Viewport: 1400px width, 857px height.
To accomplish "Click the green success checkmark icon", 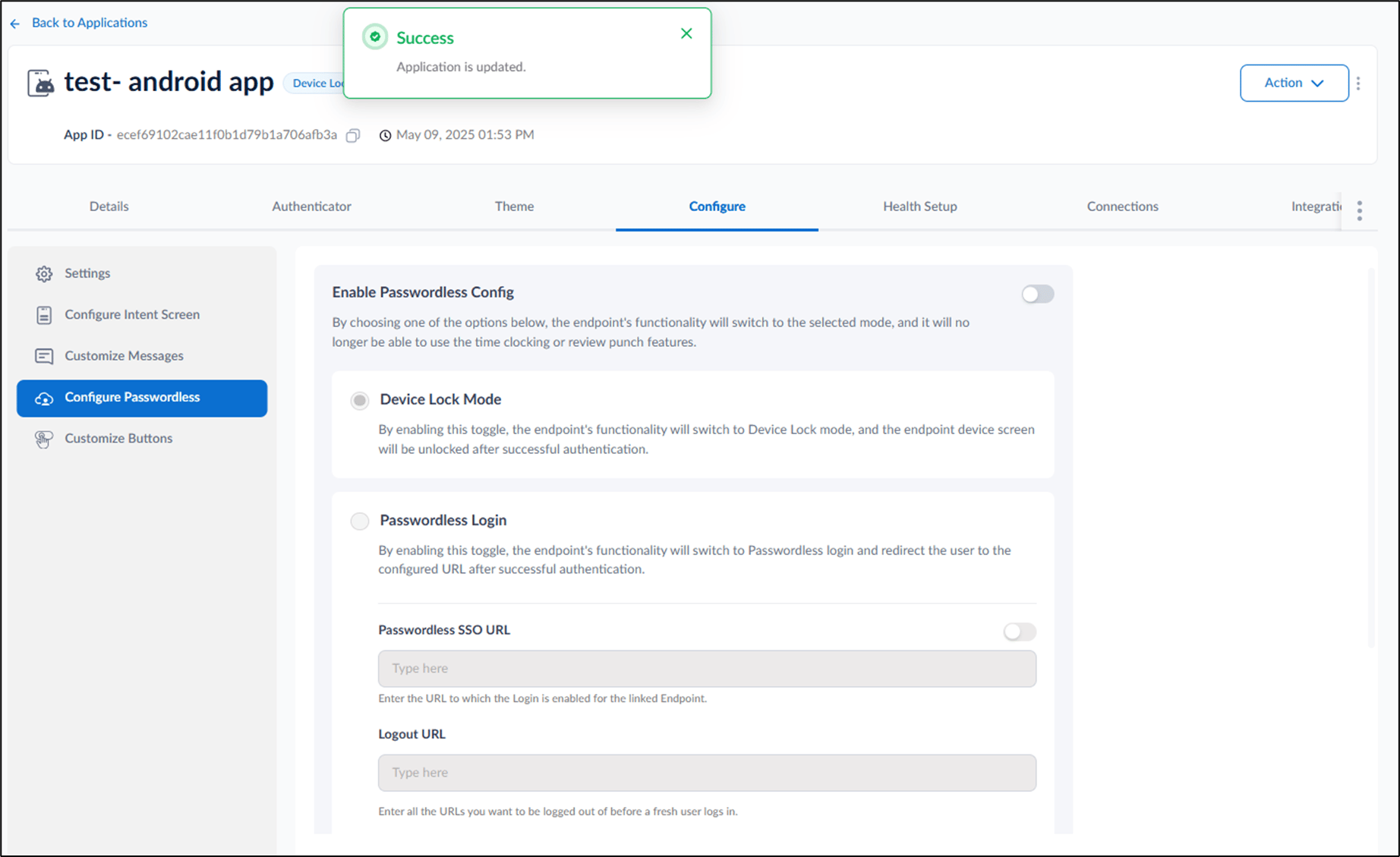I will click(x=375, y=36).
